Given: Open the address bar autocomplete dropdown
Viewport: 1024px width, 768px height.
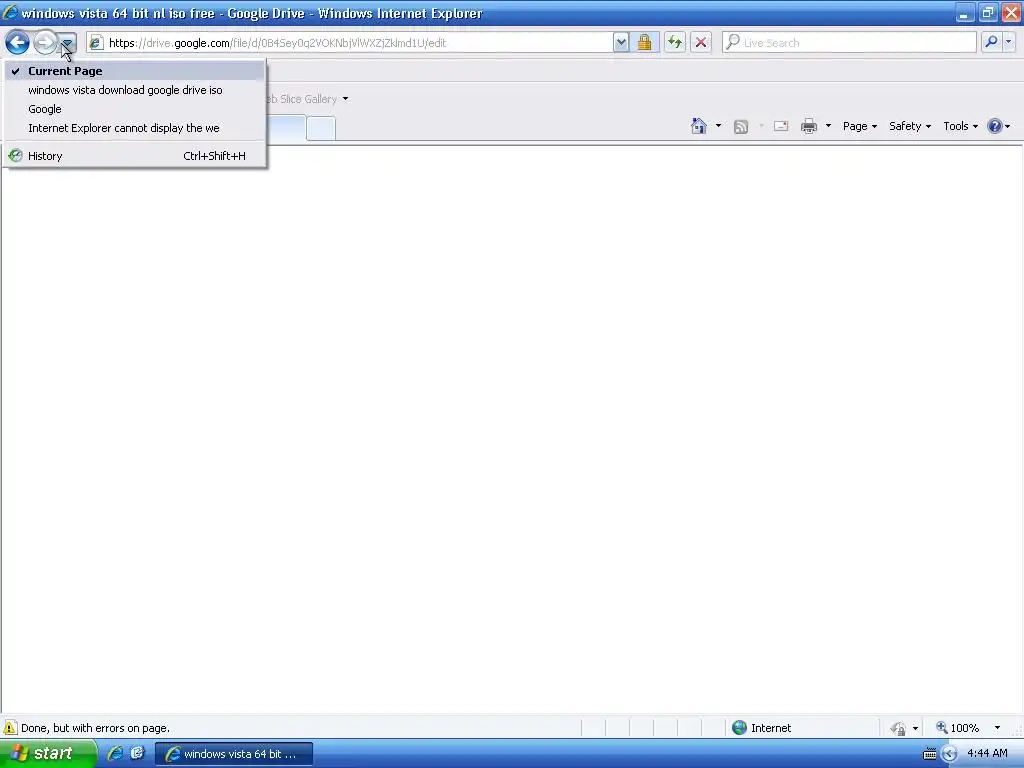Looking at the screenshot, I should tap(621, 43).
